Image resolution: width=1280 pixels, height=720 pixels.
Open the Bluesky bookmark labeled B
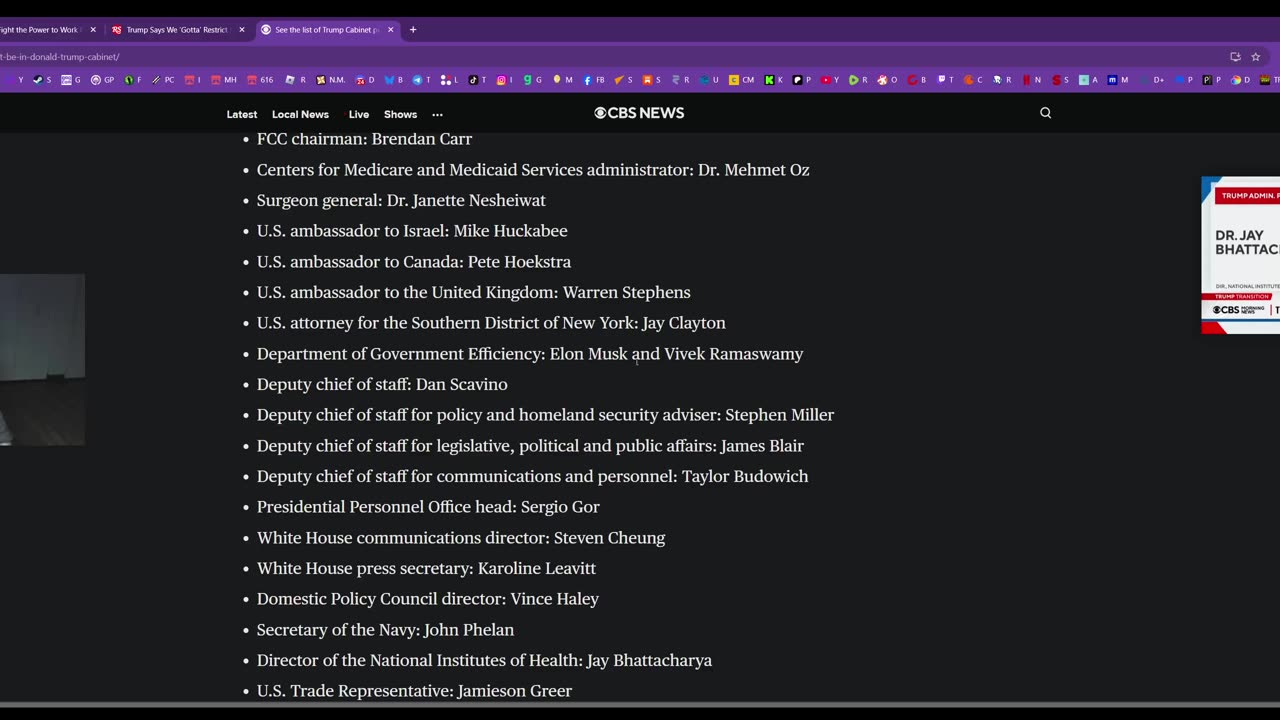[394, 80]
